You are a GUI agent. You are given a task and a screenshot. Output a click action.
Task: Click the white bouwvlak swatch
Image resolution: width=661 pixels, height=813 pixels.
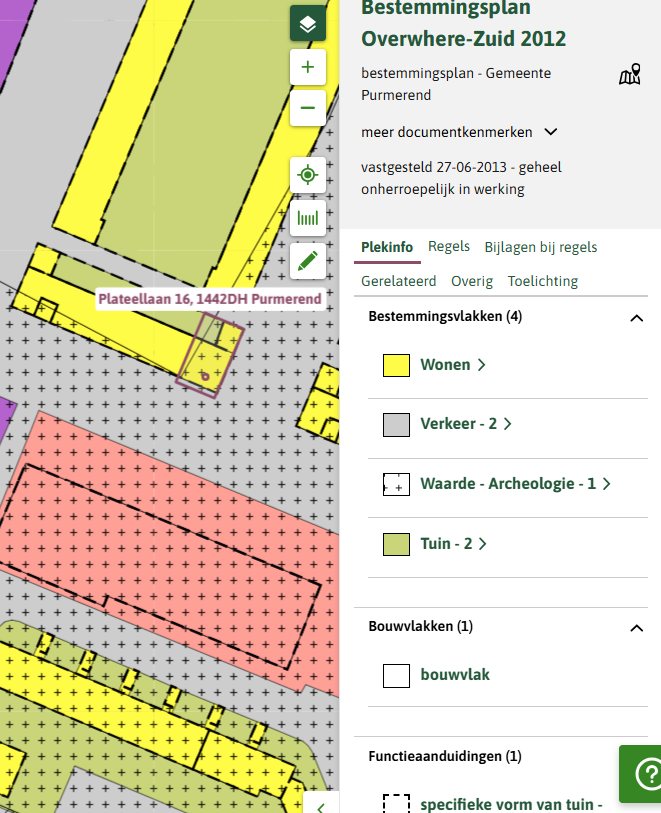(x=397, y=676)
